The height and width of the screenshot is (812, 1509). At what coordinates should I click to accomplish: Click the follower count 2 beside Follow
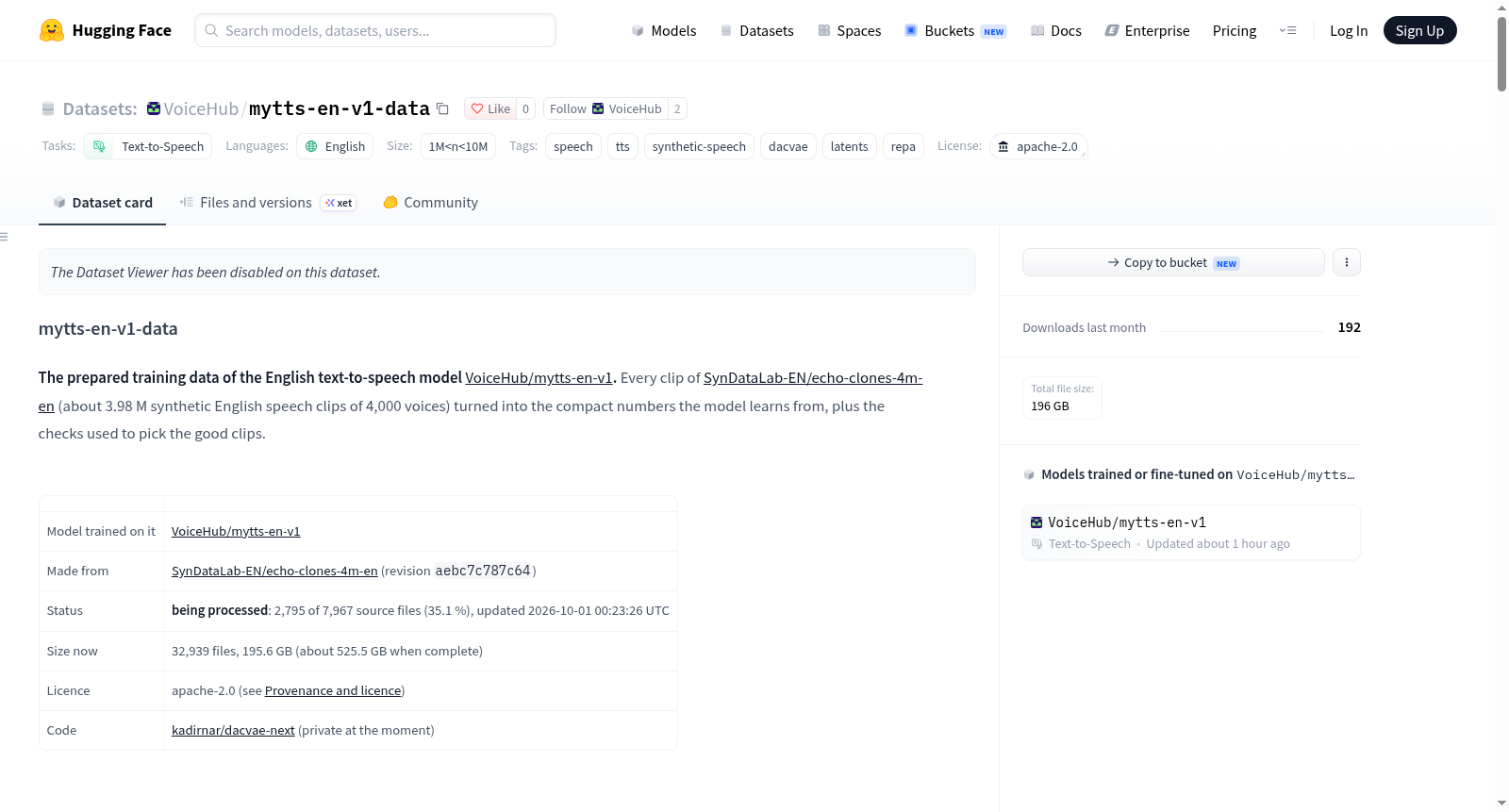coord(677,108)
